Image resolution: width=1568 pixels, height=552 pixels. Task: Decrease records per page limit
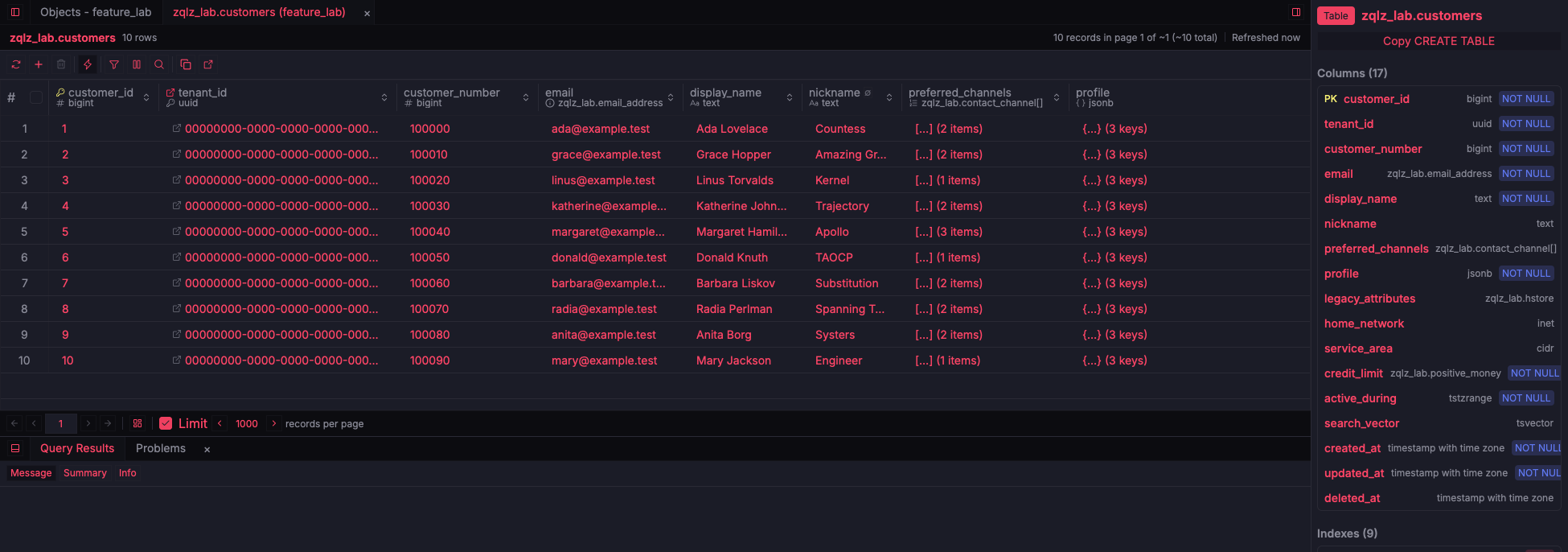(x=220, y=423)
